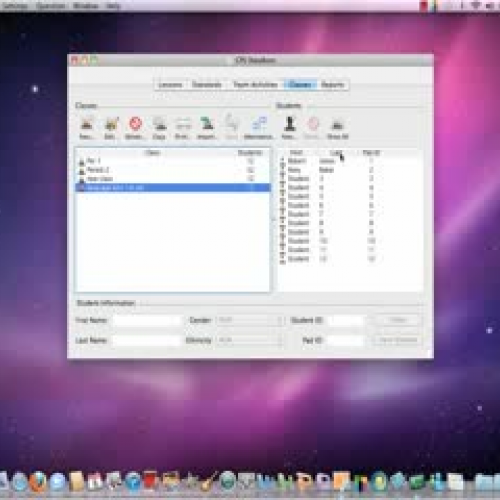The height and width of the screenshot is (500, 500).
Task: Open the calendar app in the Dock
Action: 96,482
